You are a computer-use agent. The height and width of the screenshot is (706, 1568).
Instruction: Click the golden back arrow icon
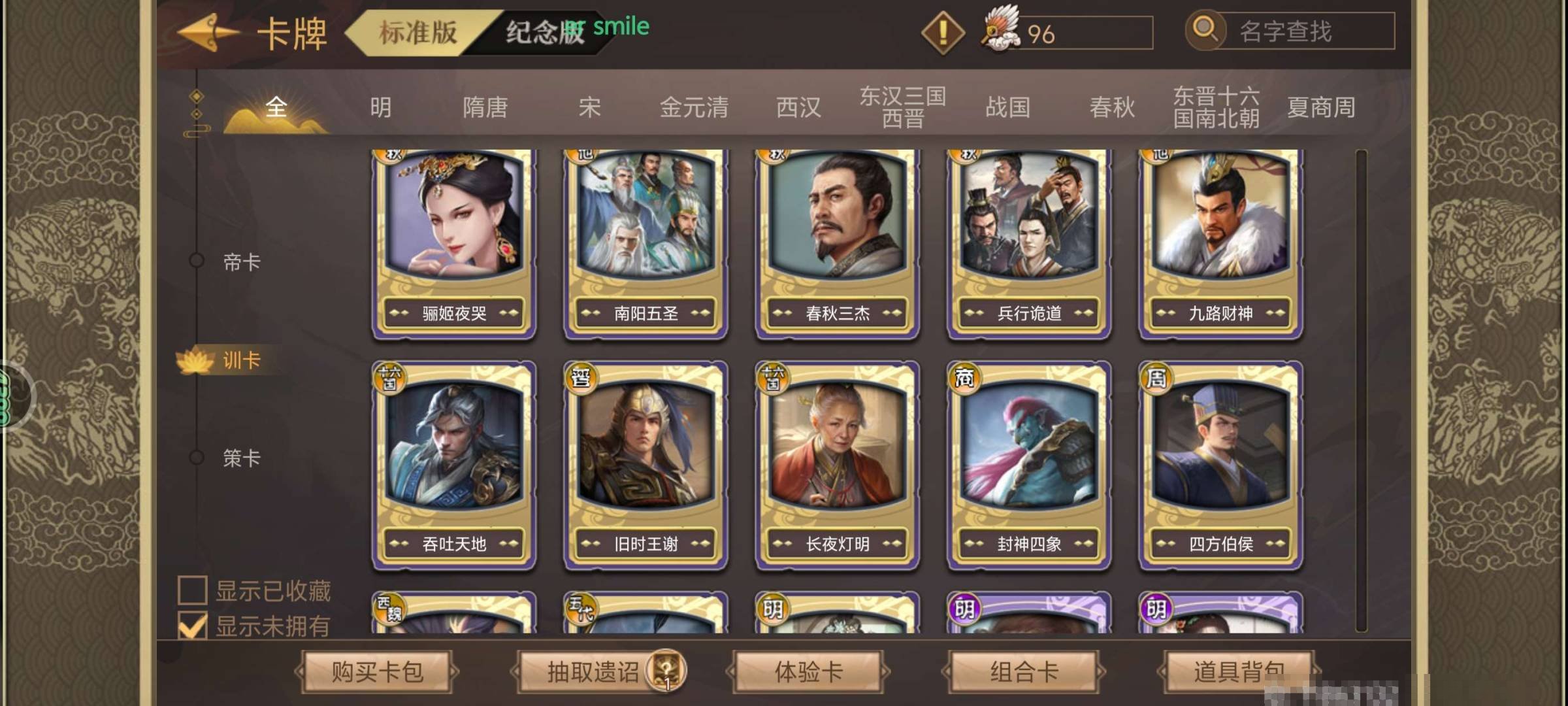(208, 32)
